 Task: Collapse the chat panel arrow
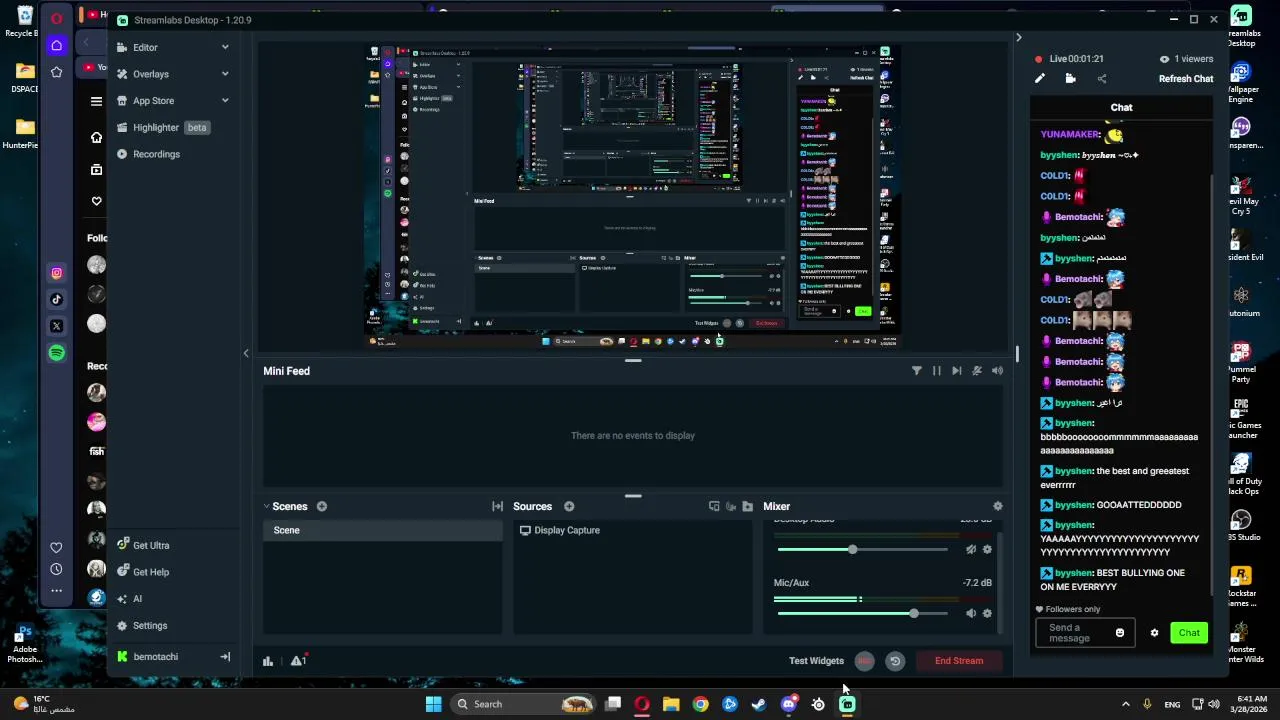pos(1018,38)
